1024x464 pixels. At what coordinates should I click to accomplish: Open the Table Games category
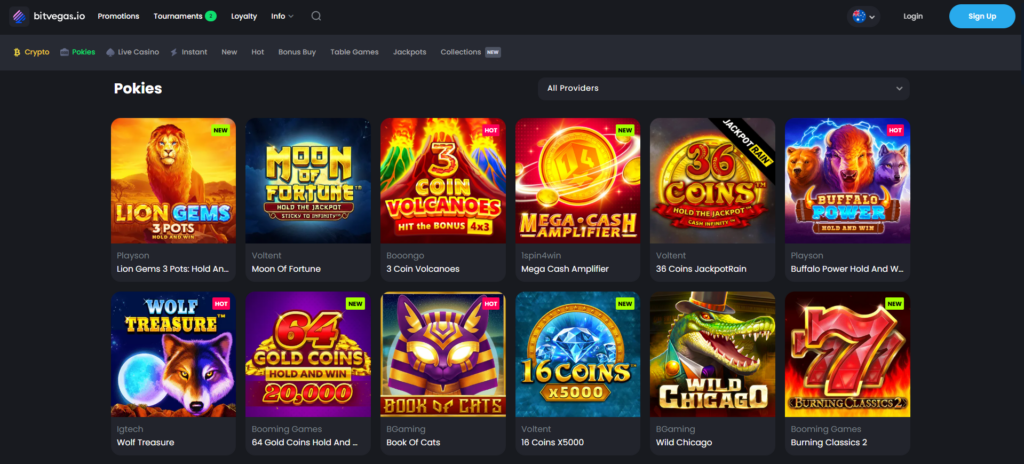(354, 52)
